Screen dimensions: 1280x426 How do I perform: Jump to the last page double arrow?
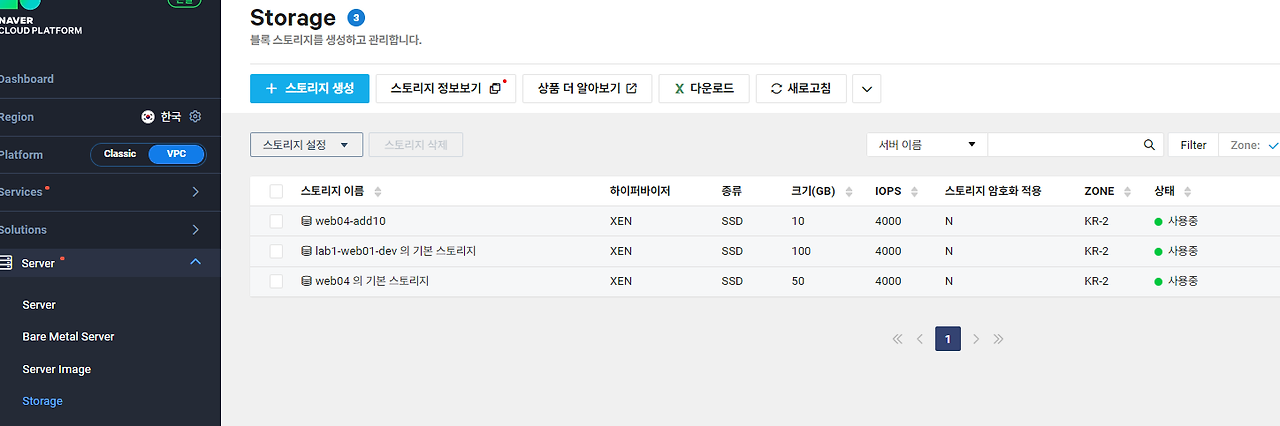999,339
